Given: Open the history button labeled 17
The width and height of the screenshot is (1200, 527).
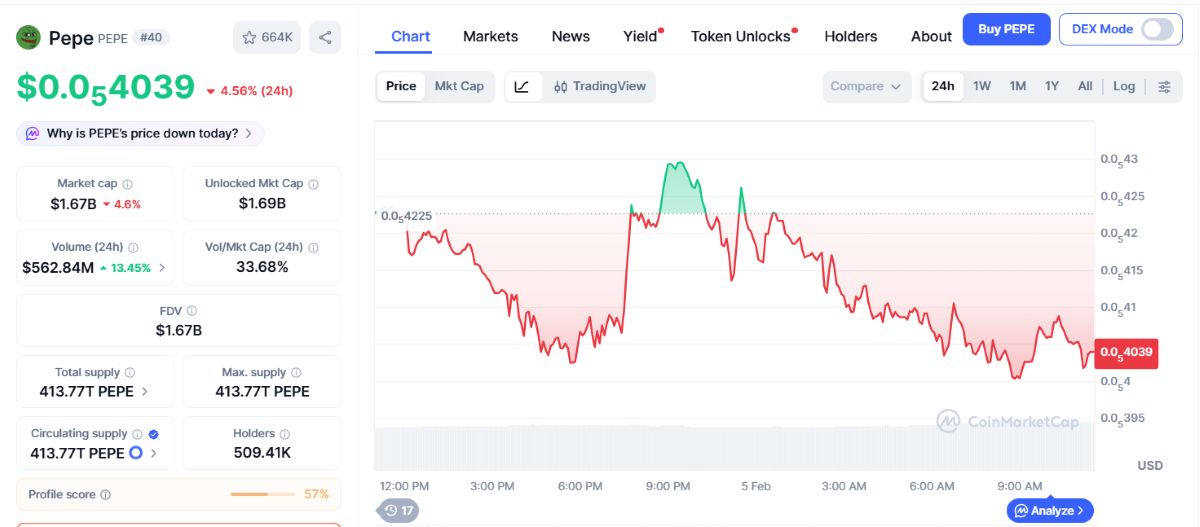Looking at the screenshot, I should click(398, 510).
